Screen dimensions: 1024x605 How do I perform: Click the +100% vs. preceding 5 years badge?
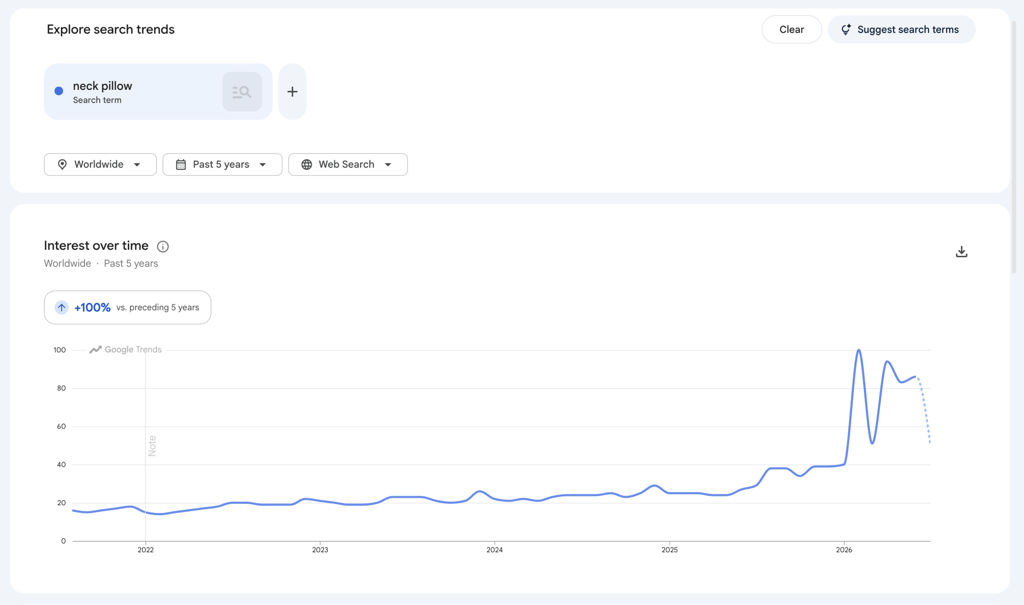click(127, 307)
